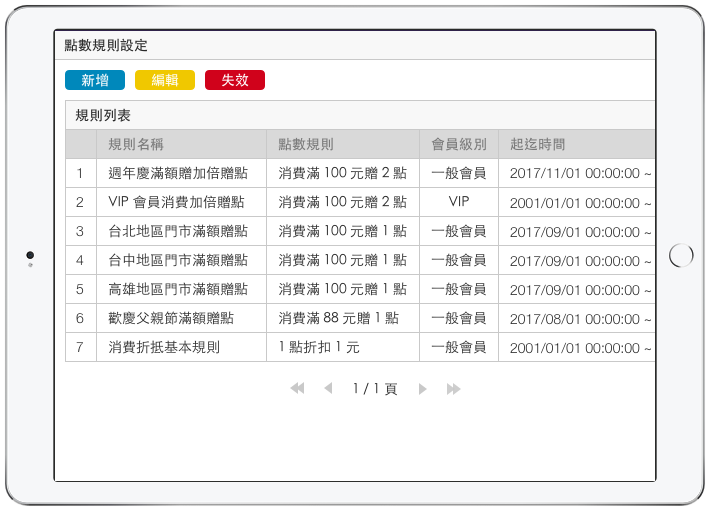Click the red 失效 button
Viewport: 710px width, 510px height.
click(235, 81)
